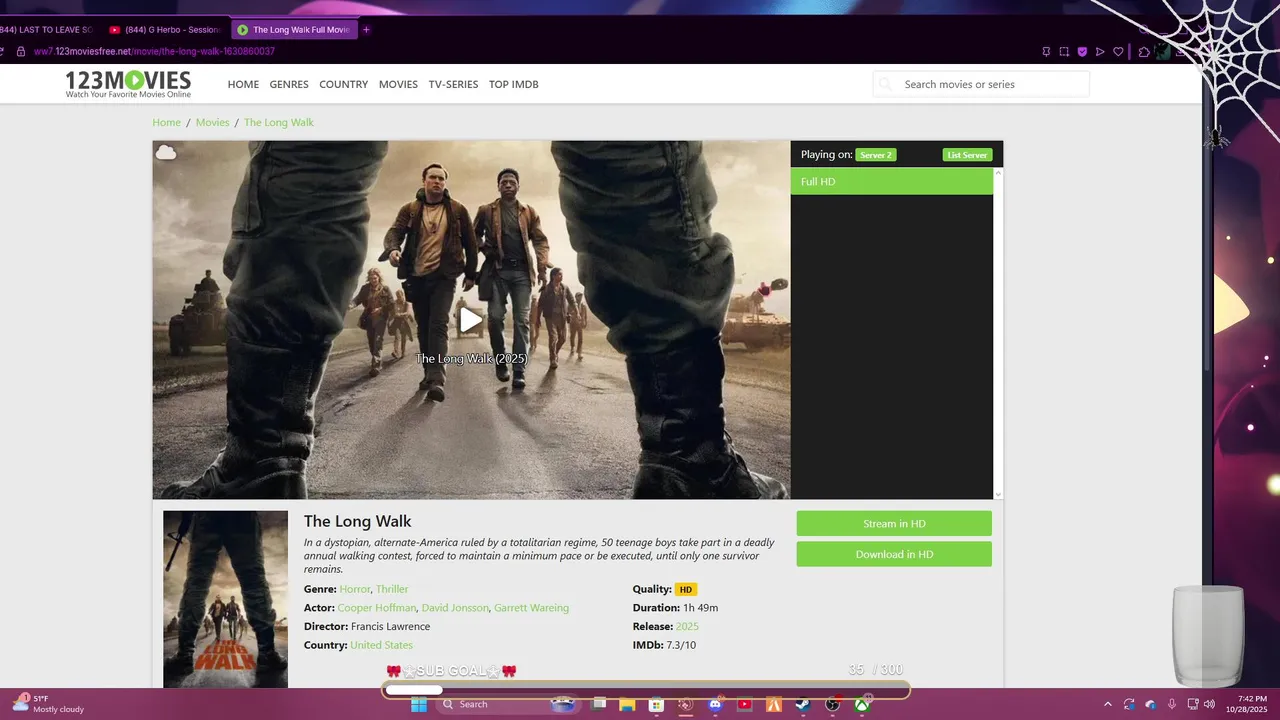Open United States country link
This screenshot has width=1280, height=720.
click(x=381, y=645)
